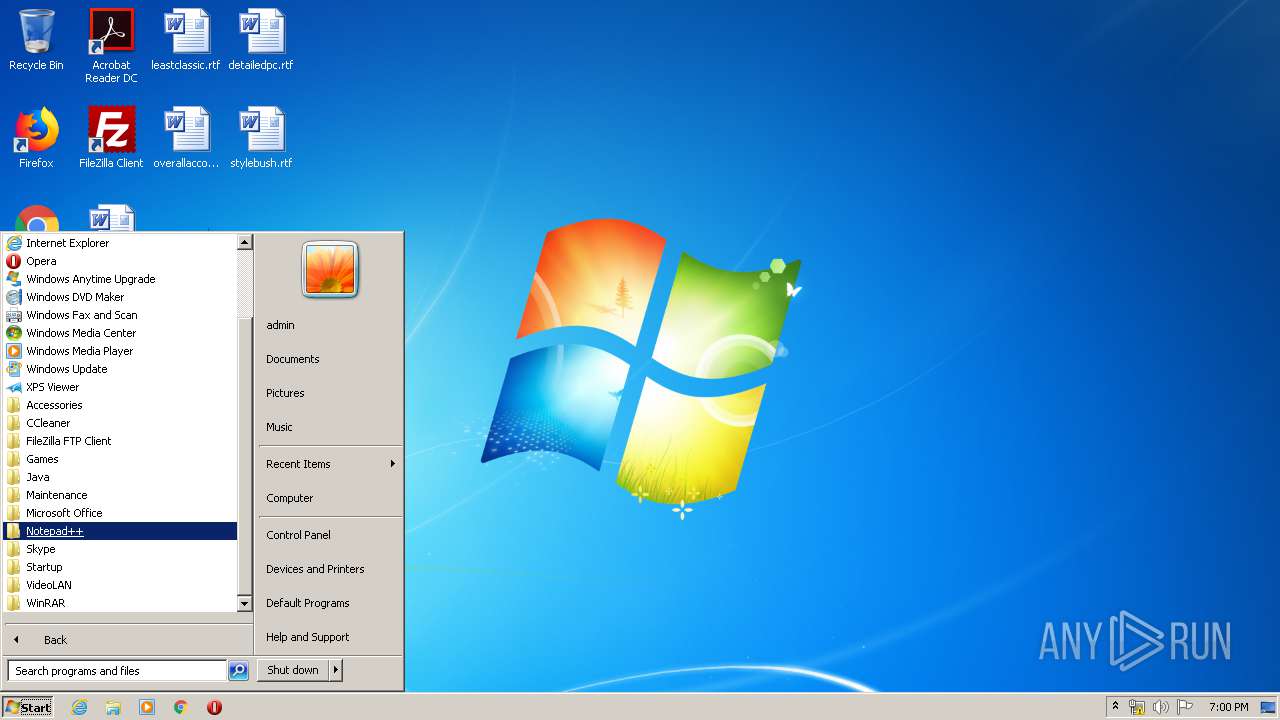The image size is (1280, 720).
Task: Launch Opera from the Start menu list
Action: pos(120,261)
